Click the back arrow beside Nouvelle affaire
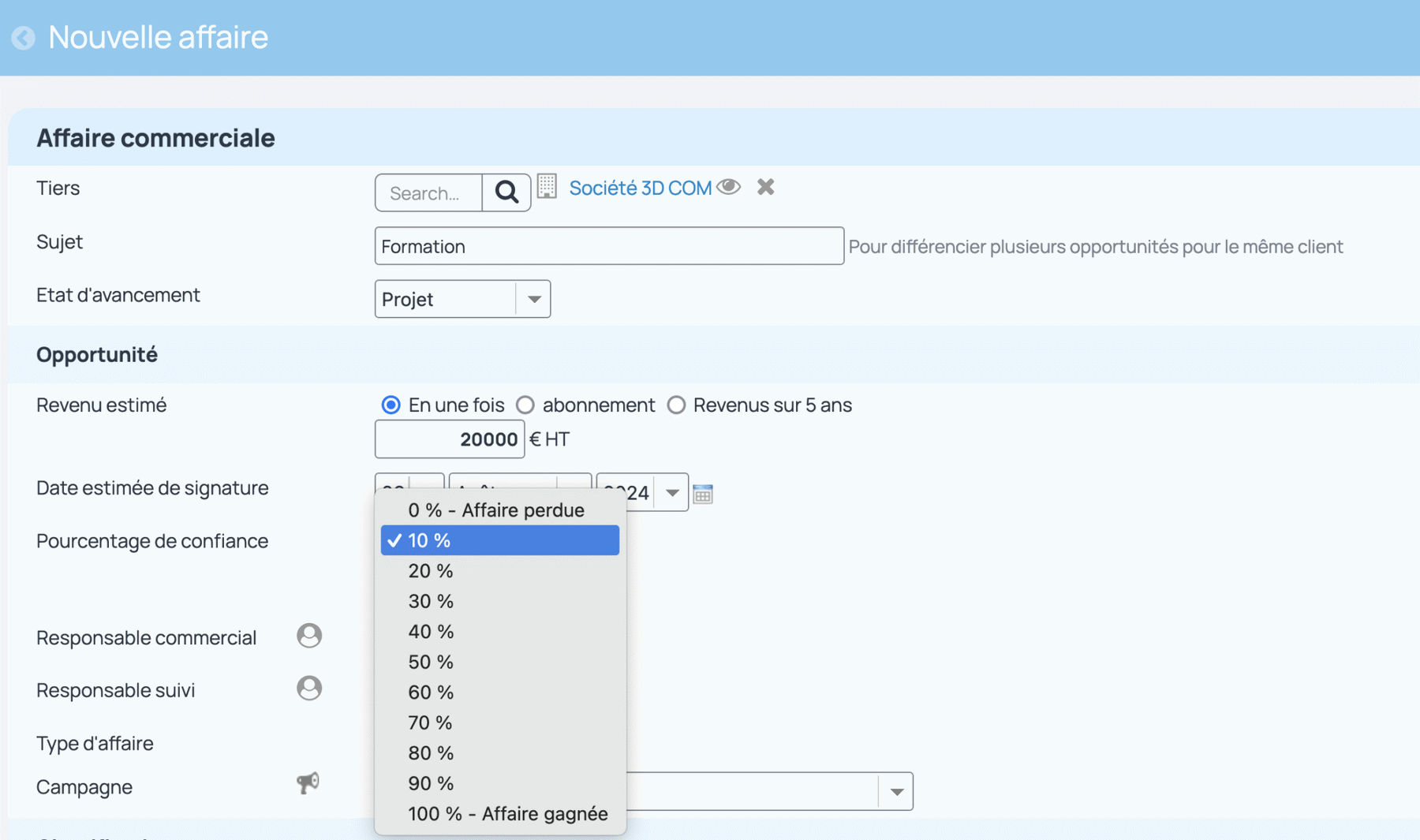The image size is (1420, 840). click(x=24, y=38)
